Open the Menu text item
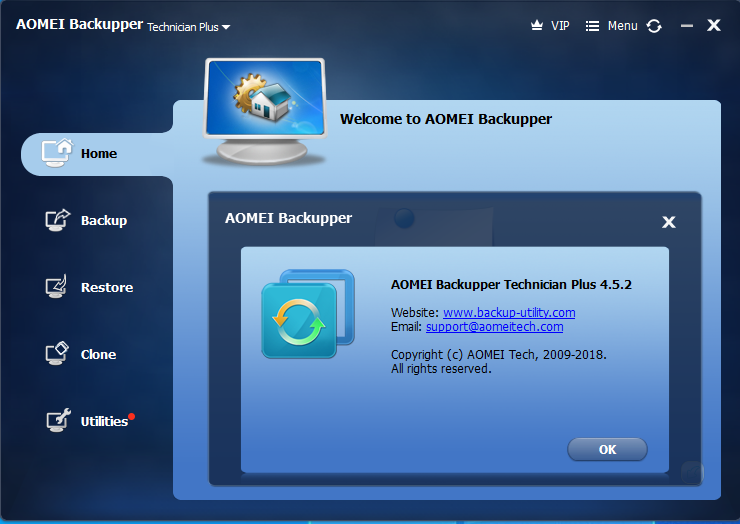 pos(622,26)
